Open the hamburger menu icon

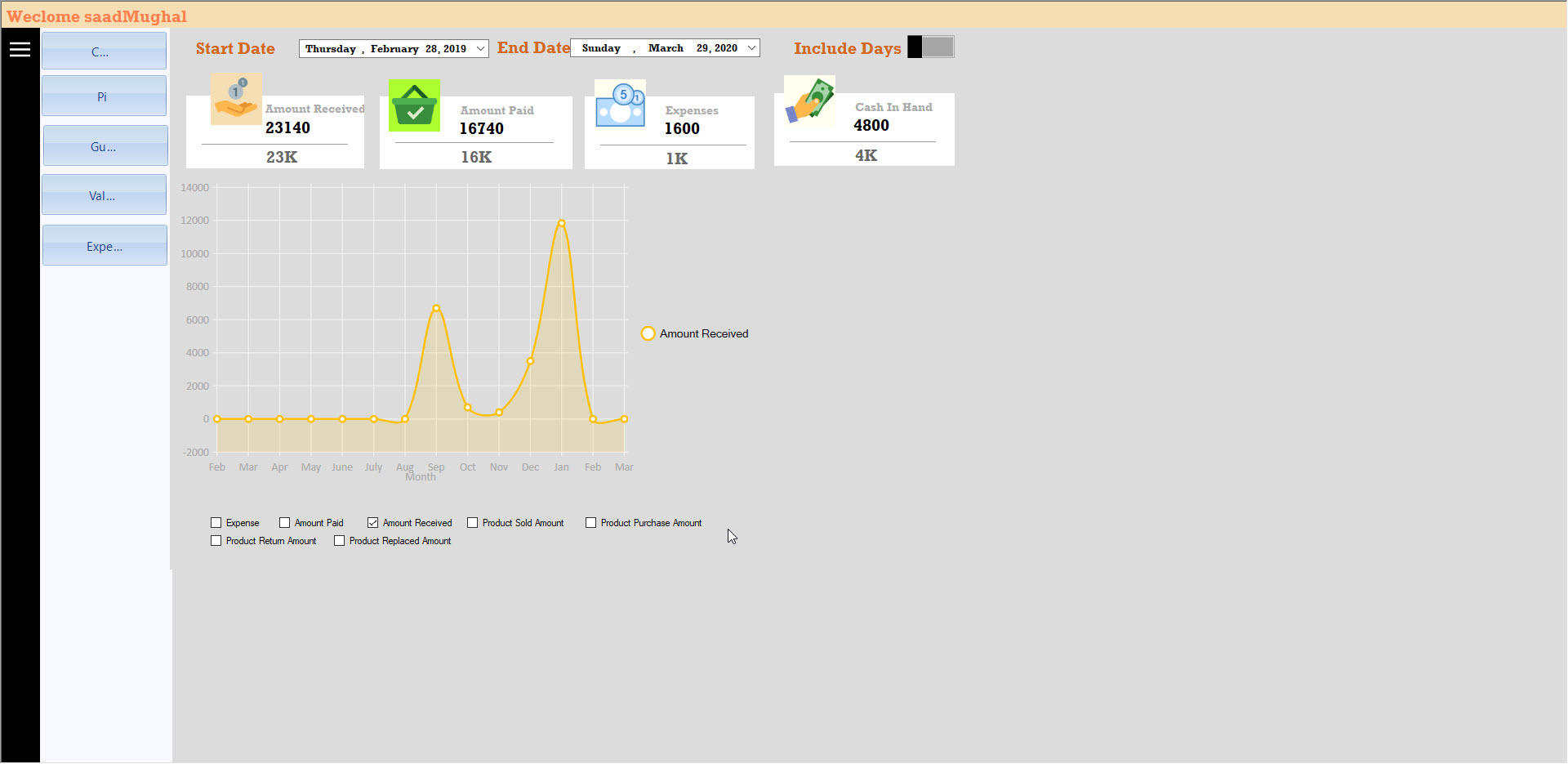20,50
